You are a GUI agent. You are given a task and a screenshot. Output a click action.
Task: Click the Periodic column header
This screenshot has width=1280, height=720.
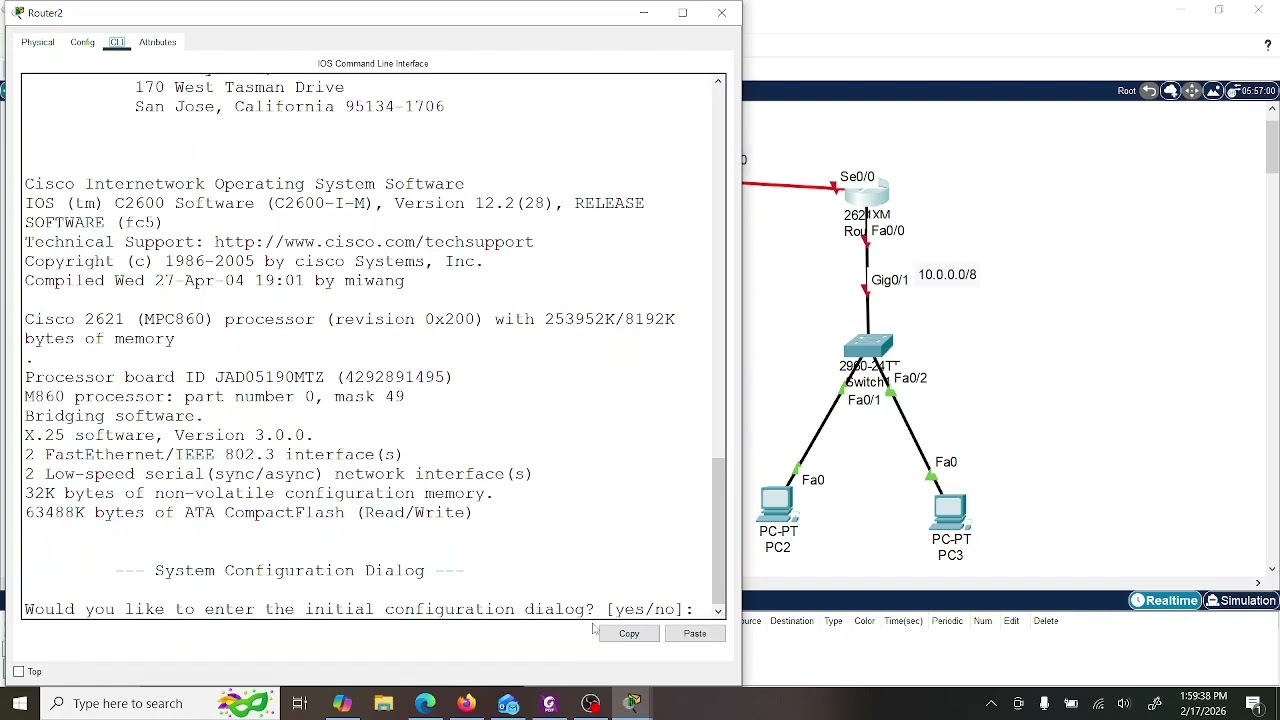[947, 621]
